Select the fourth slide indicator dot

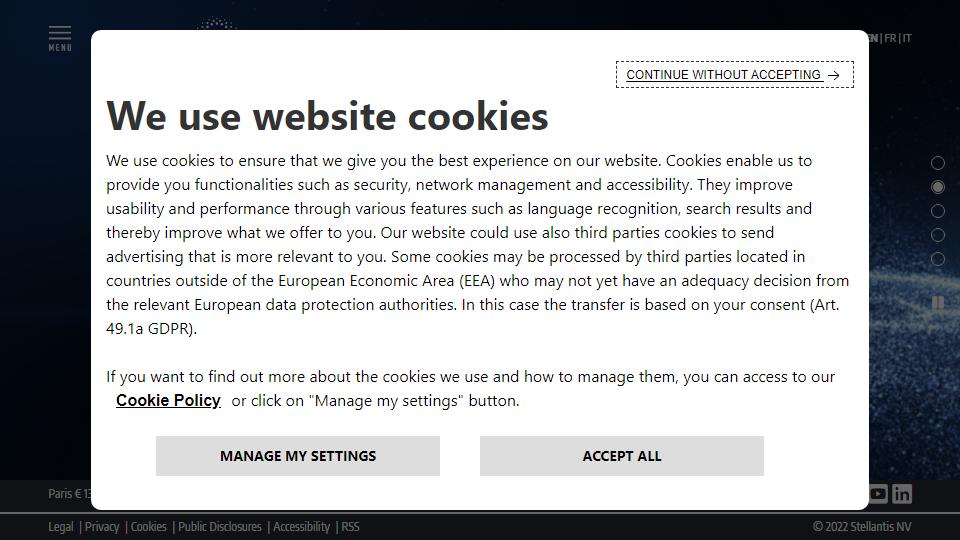(x=938, y=235)
